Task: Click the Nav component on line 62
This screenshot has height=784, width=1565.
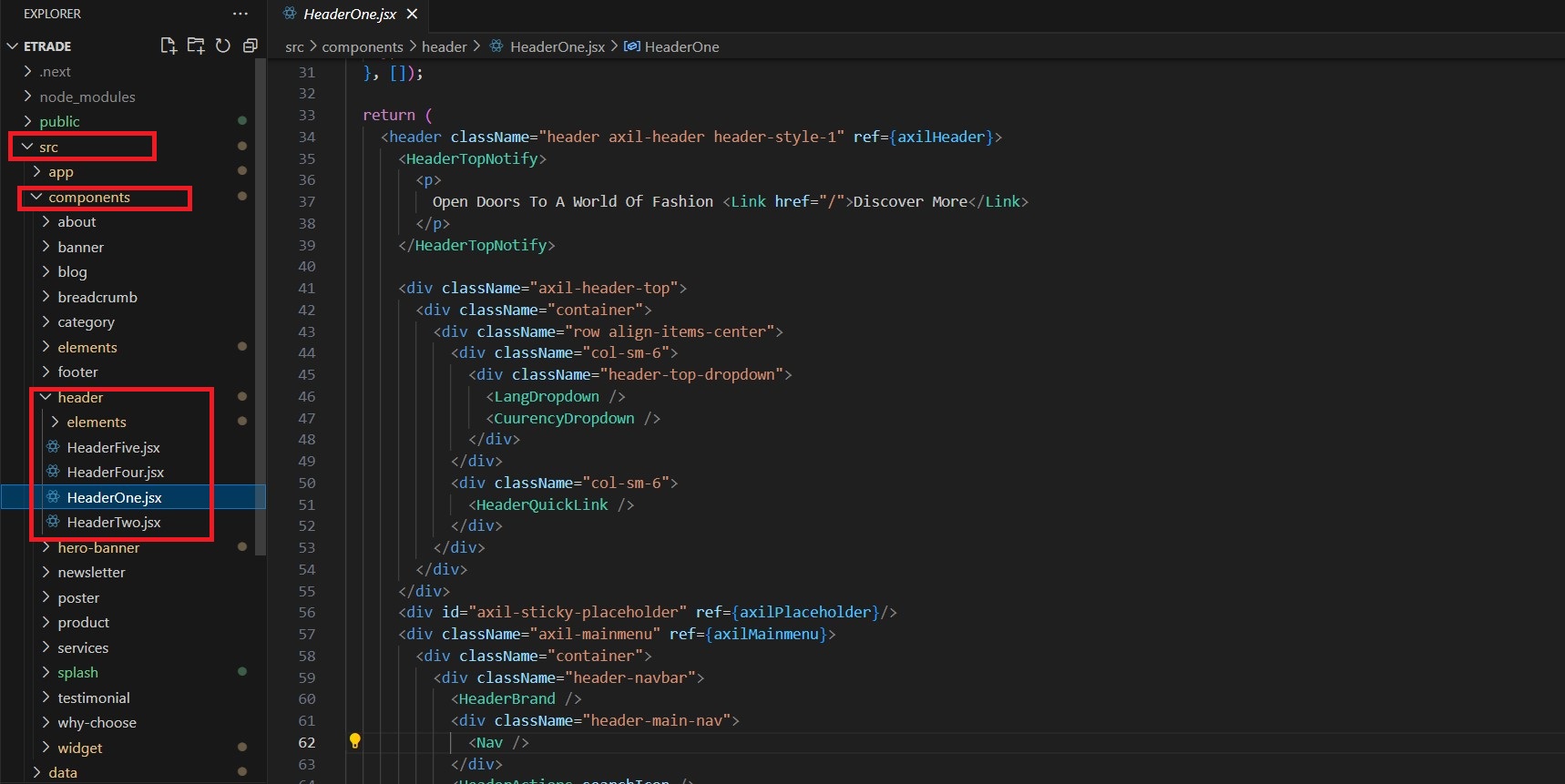Action: (x=489, y=742)
